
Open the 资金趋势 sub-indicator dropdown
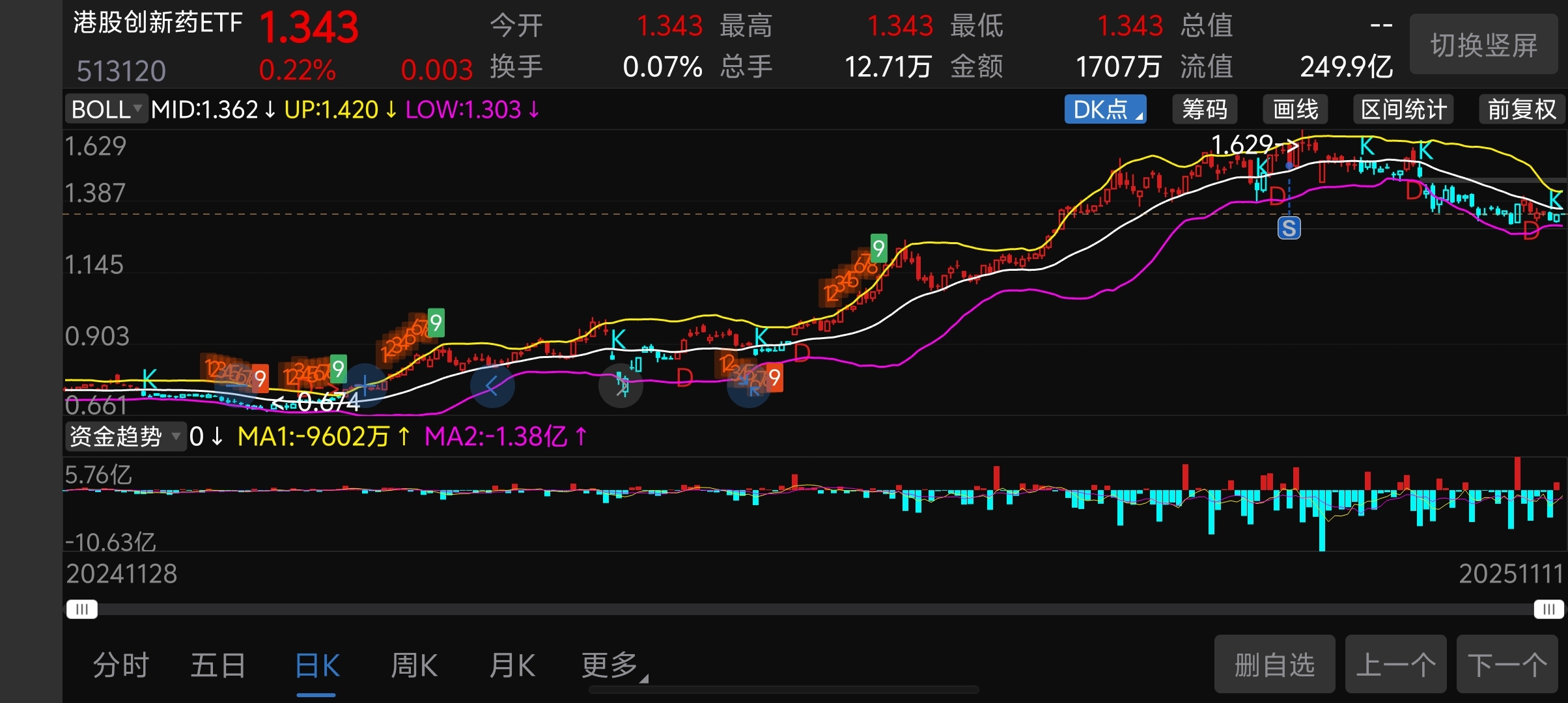click(x=125, y=436)
